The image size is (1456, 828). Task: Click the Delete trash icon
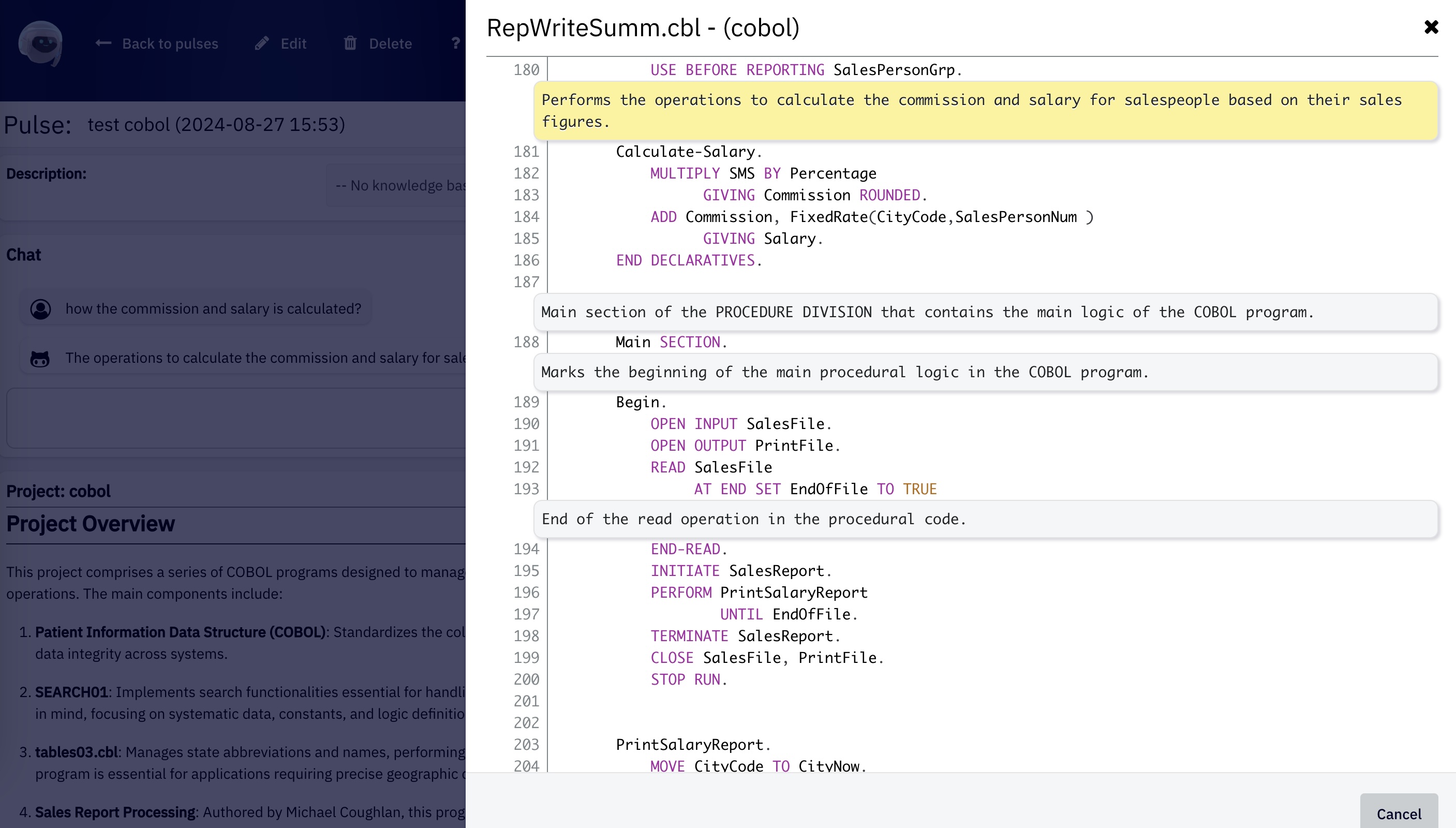350,43
